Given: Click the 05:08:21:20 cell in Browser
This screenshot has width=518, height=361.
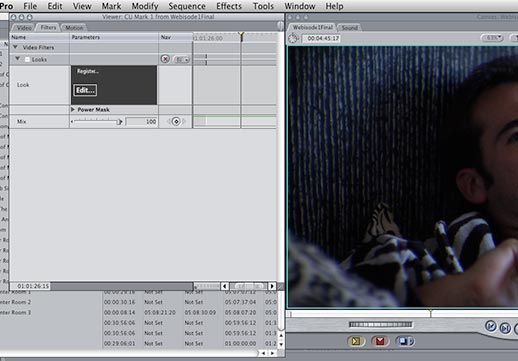Looking at the screenshot, I should click(x=160, y=312).
